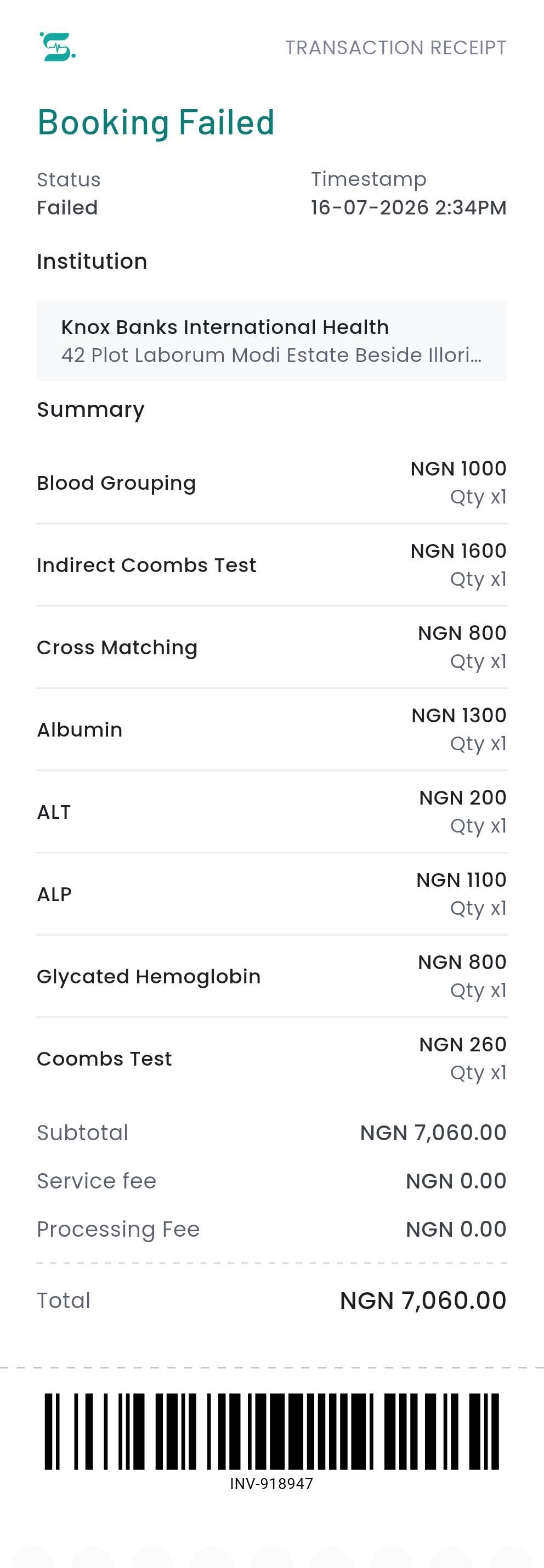Click the Coombs Test NGN 260 price

pyautogui.click(x=462, y=1045)
